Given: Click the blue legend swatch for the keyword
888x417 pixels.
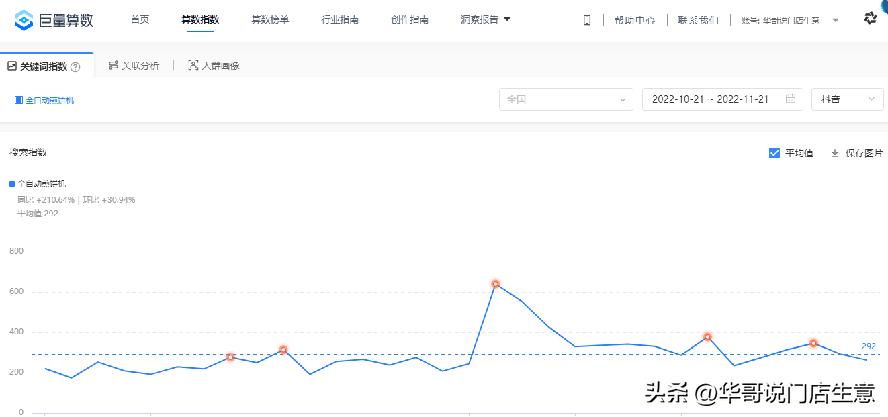Looking at the screenshot, I should click(11, 184).
